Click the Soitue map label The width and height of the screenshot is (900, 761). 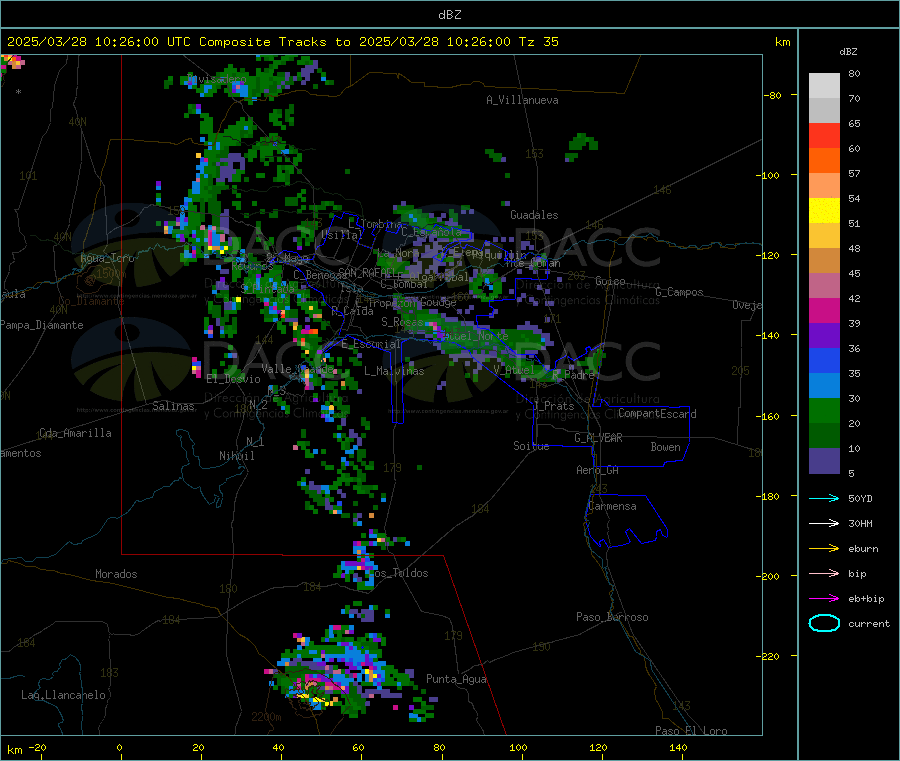pyautogui.click(x=531, y=446)
